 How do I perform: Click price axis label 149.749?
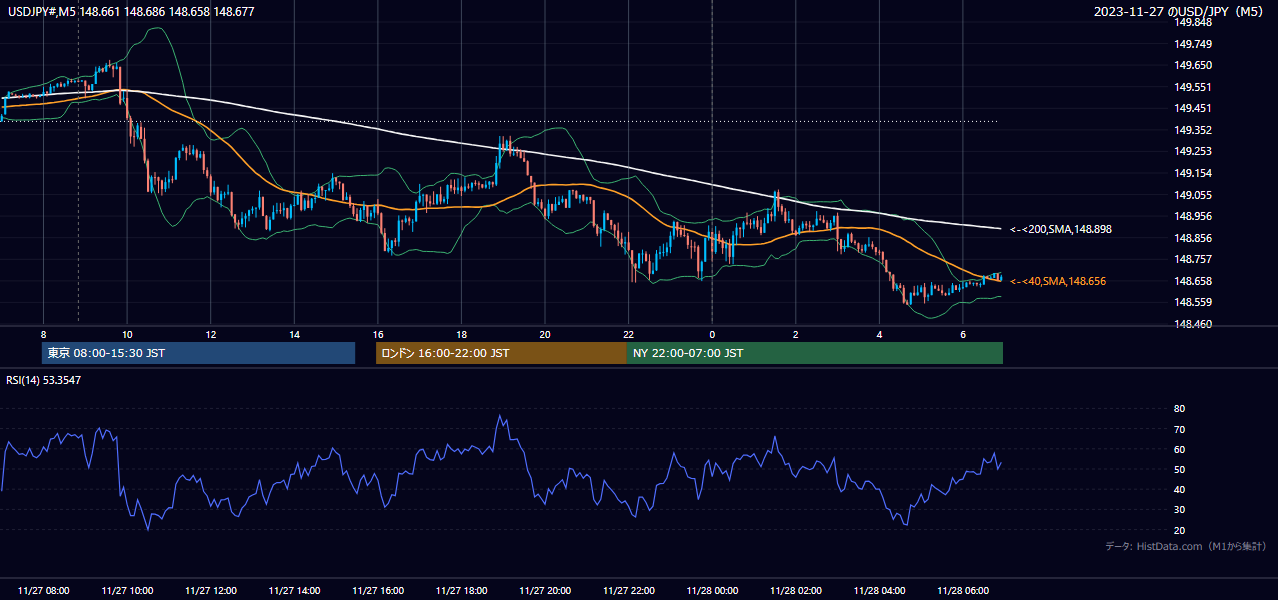click(1194, 44)
